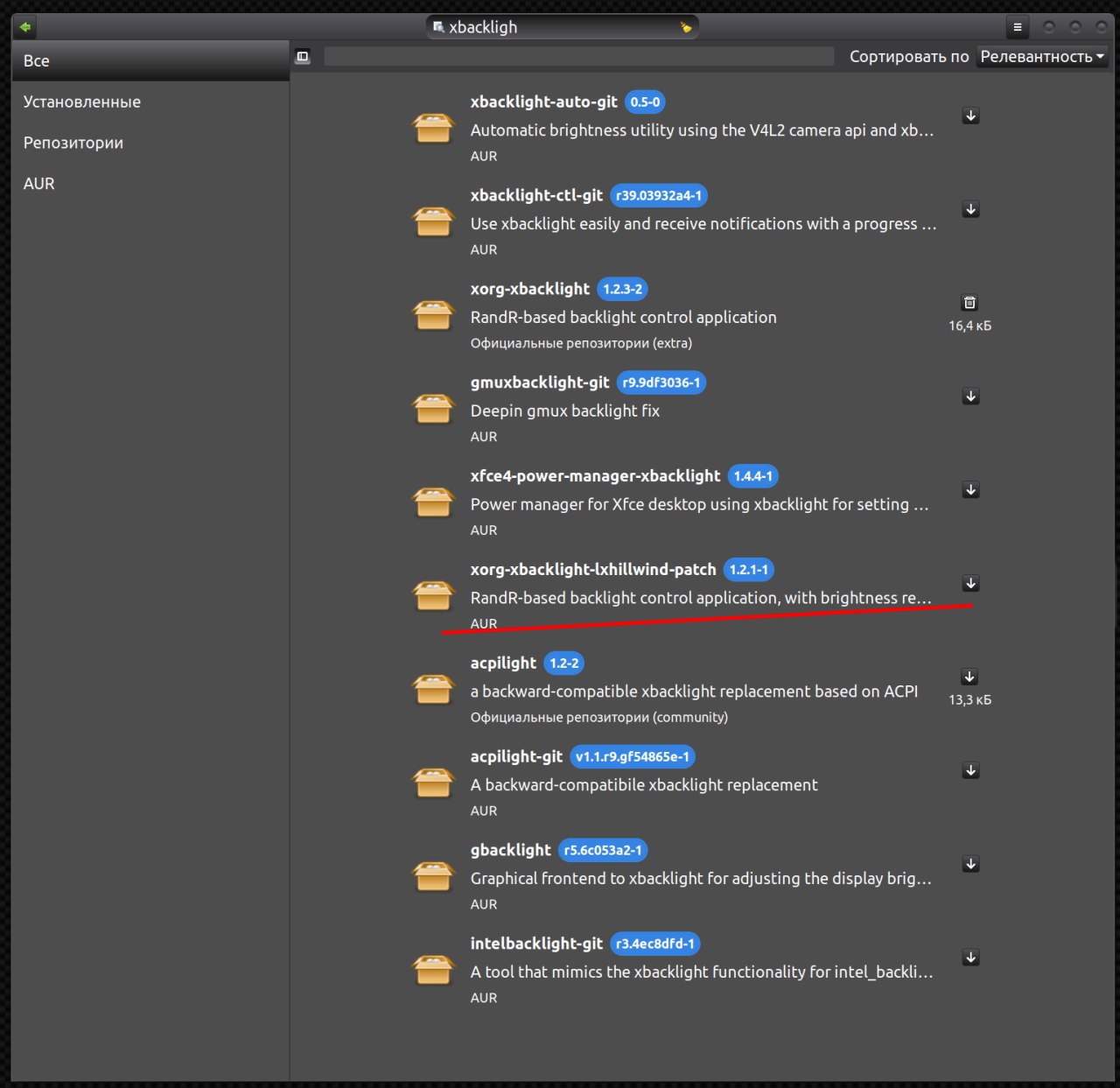Image resolution: width=1120 pixels, height=1088 pixels.
Task: Open the Релевантность sort dropdown
Action: [x=1042, y=57]
